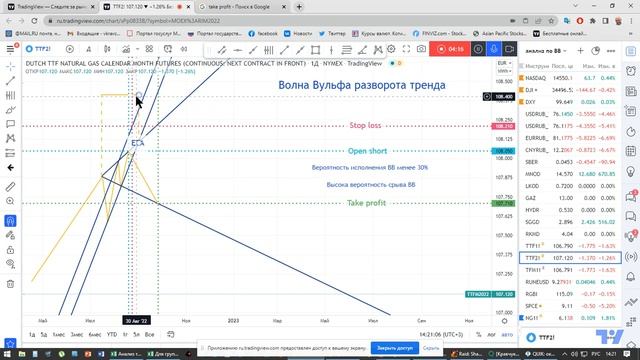Select the NG1! row in watchlist
The height and width of the screenshot is (360, 640).
pyautogui.click(x=570, y=318)
